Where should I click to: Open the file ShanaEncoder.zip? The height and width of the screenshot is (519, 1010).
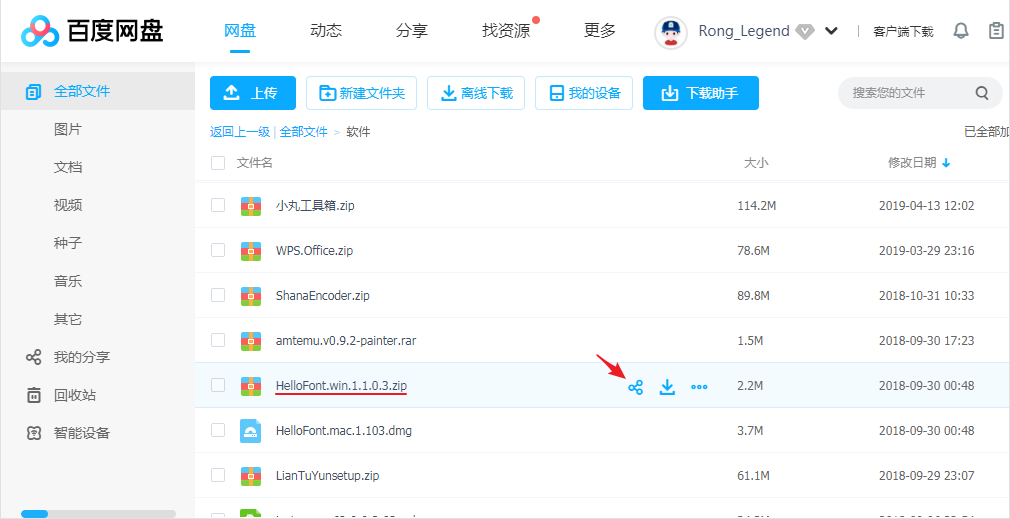point(322,296)
